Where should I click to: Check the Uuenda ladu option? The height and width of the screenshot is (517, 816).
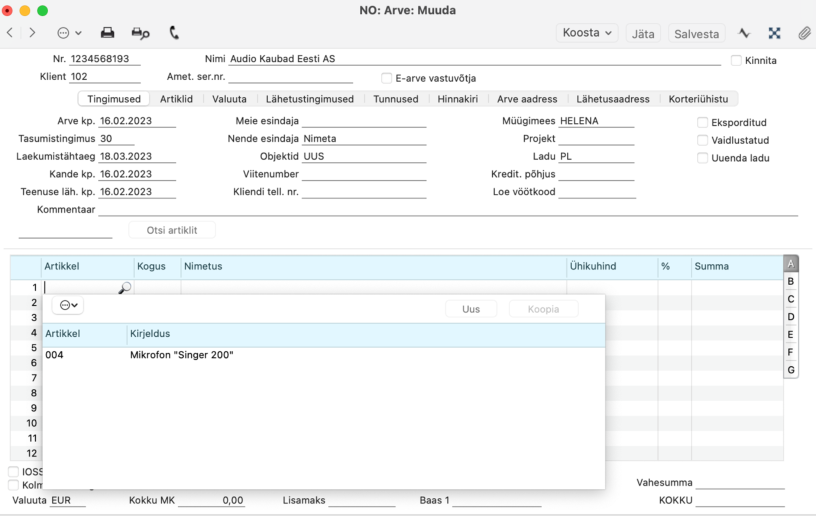702,158
